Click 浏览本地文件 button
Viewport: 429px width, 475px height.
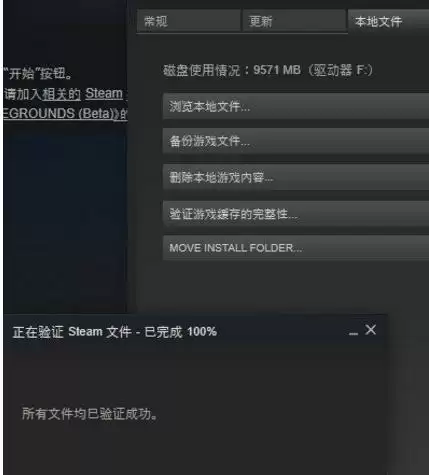tap(296, 106)
